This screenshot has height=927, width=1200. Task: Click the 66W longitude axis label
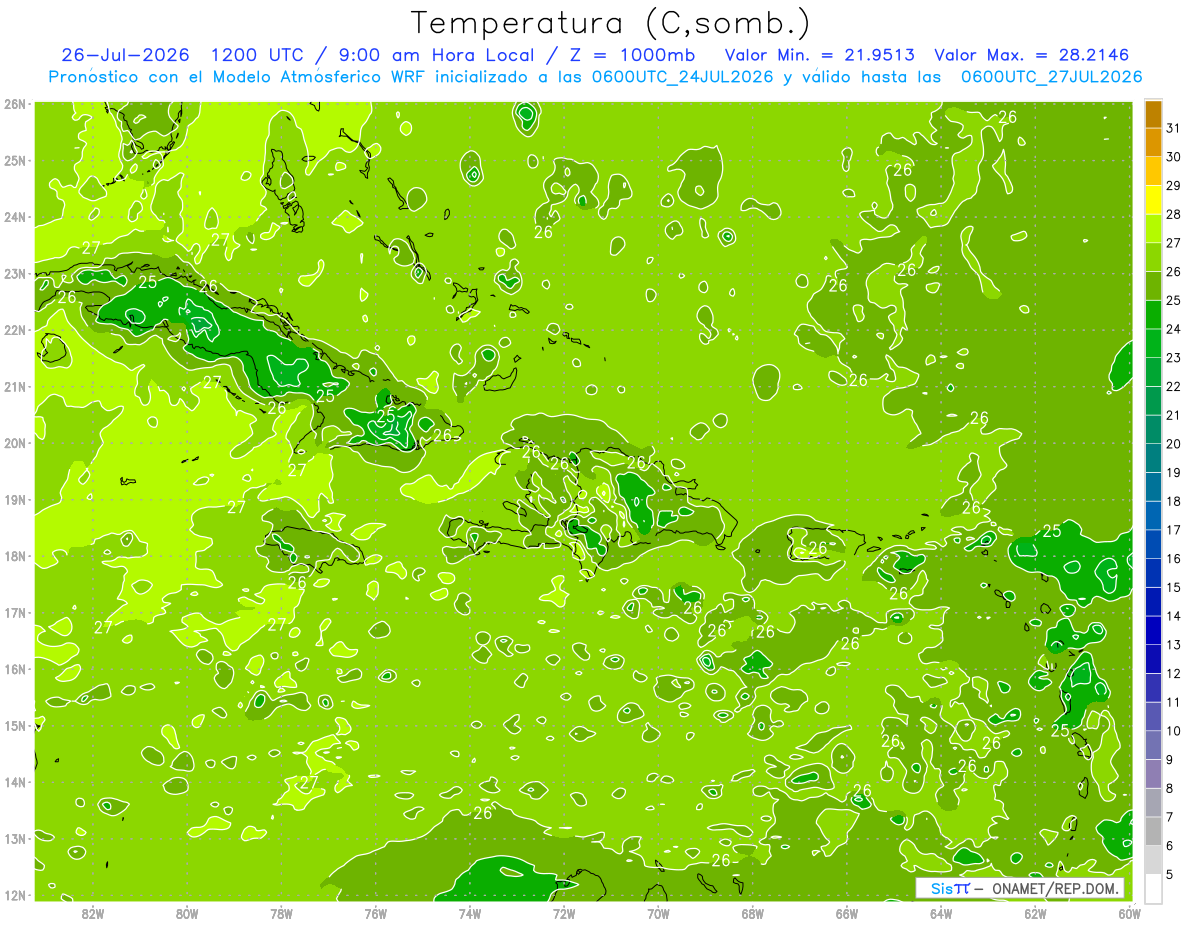pyautogui.click(x=847, y=913)
